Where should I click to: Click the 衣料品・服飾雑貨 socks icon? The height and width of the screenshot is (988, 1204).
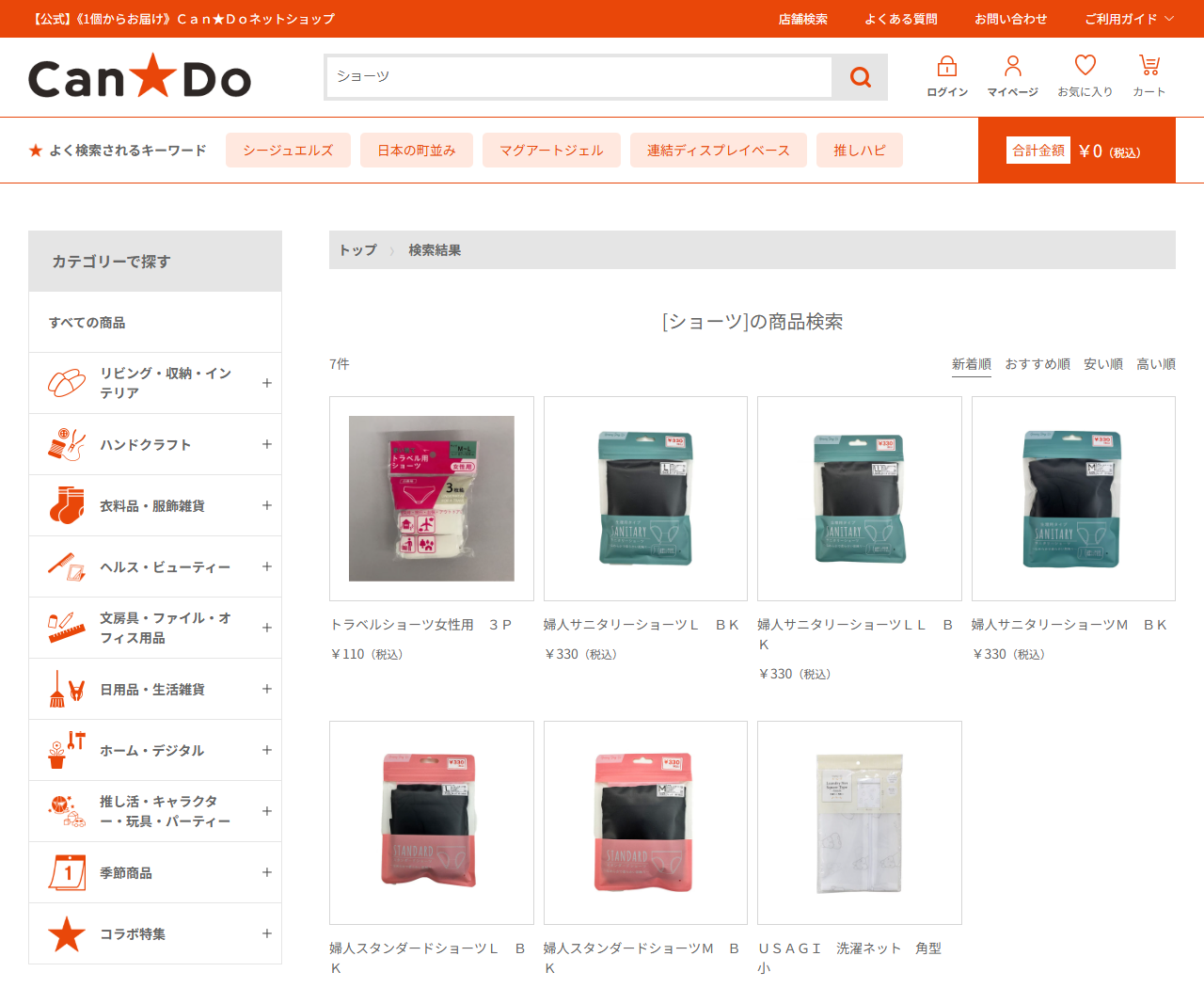tap(67, 505)
